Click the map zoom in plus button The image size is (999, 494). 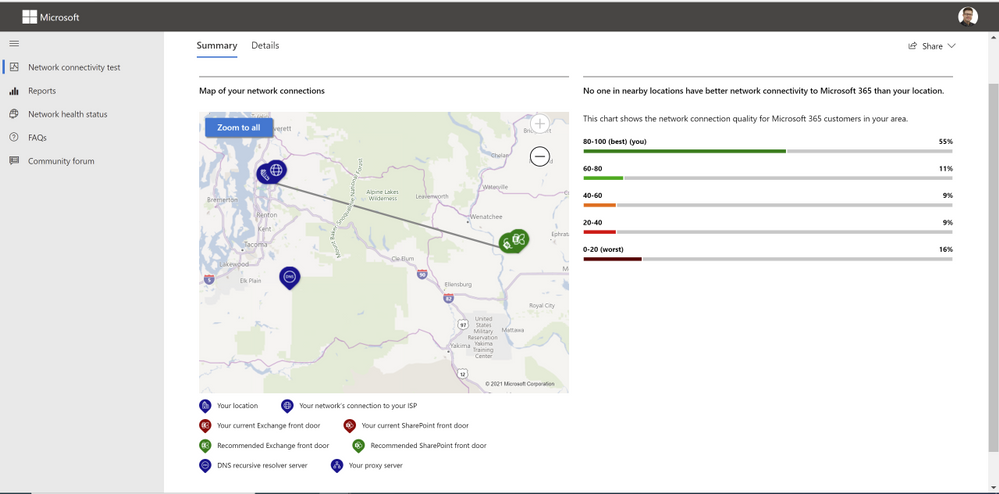tap(540, 125)
